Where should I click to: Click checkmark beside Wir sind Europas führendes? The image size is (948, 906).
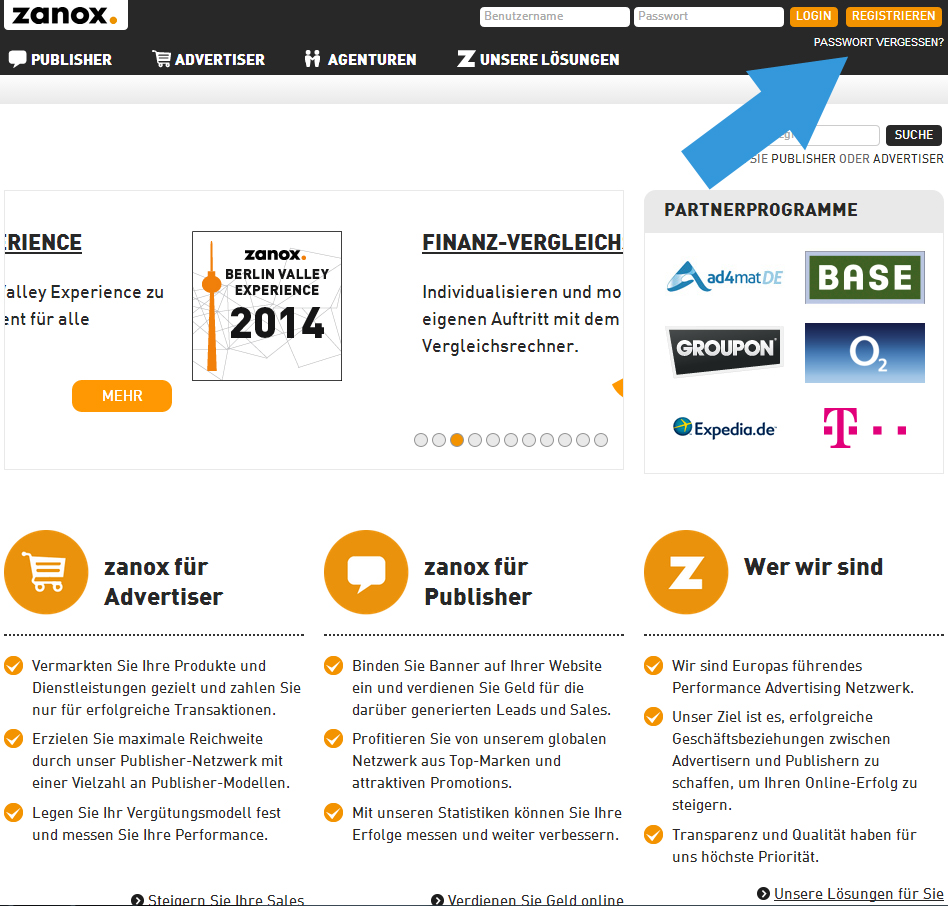[653, 665]
